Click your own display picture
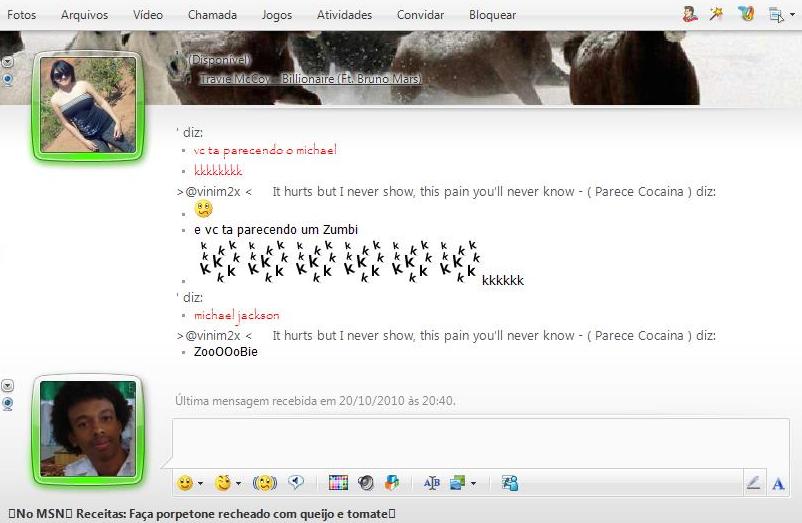Viewport: 802px width, 523px height. point(88,428)
